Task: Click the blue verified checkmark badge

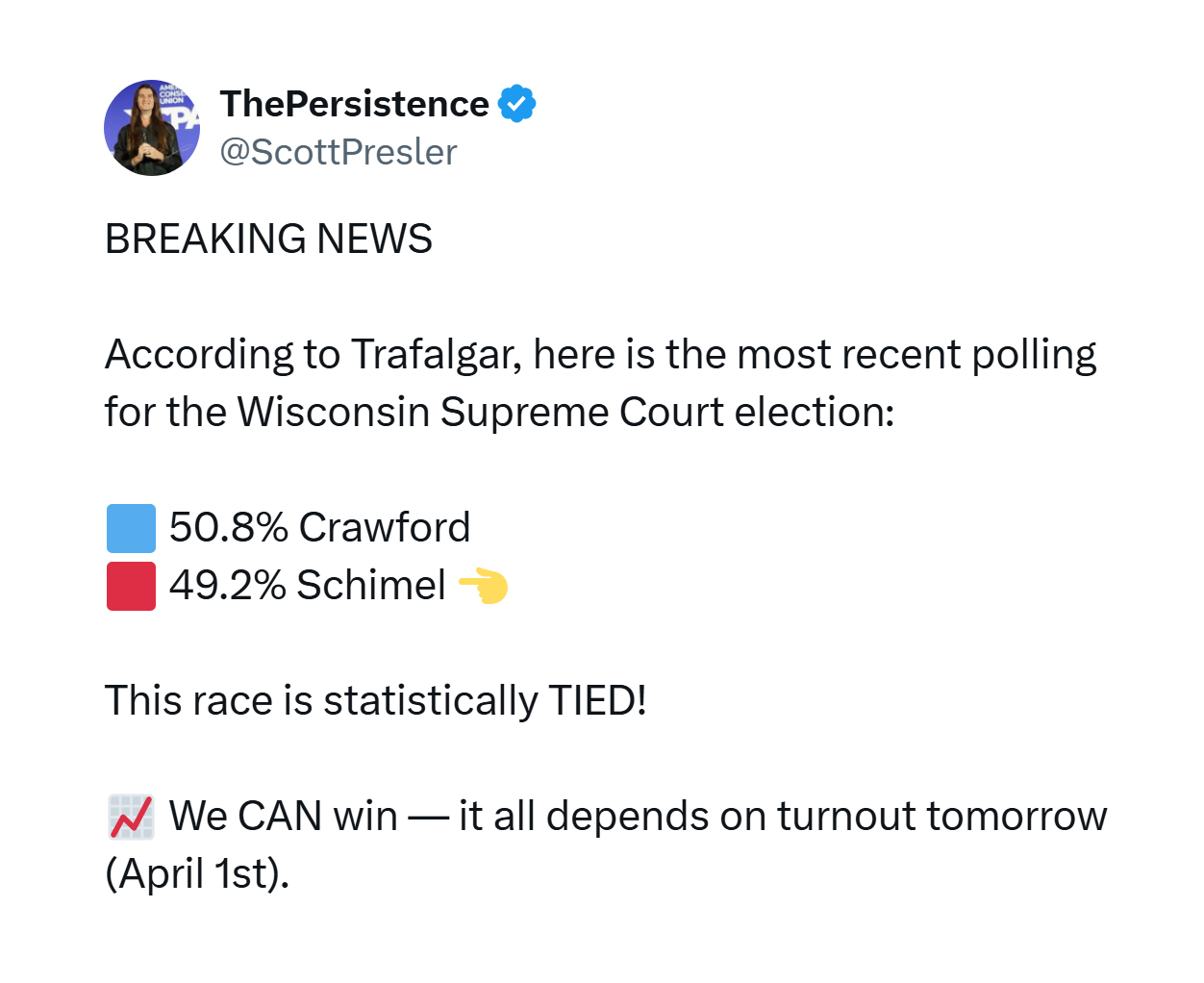Action: [x=517, y=104]
